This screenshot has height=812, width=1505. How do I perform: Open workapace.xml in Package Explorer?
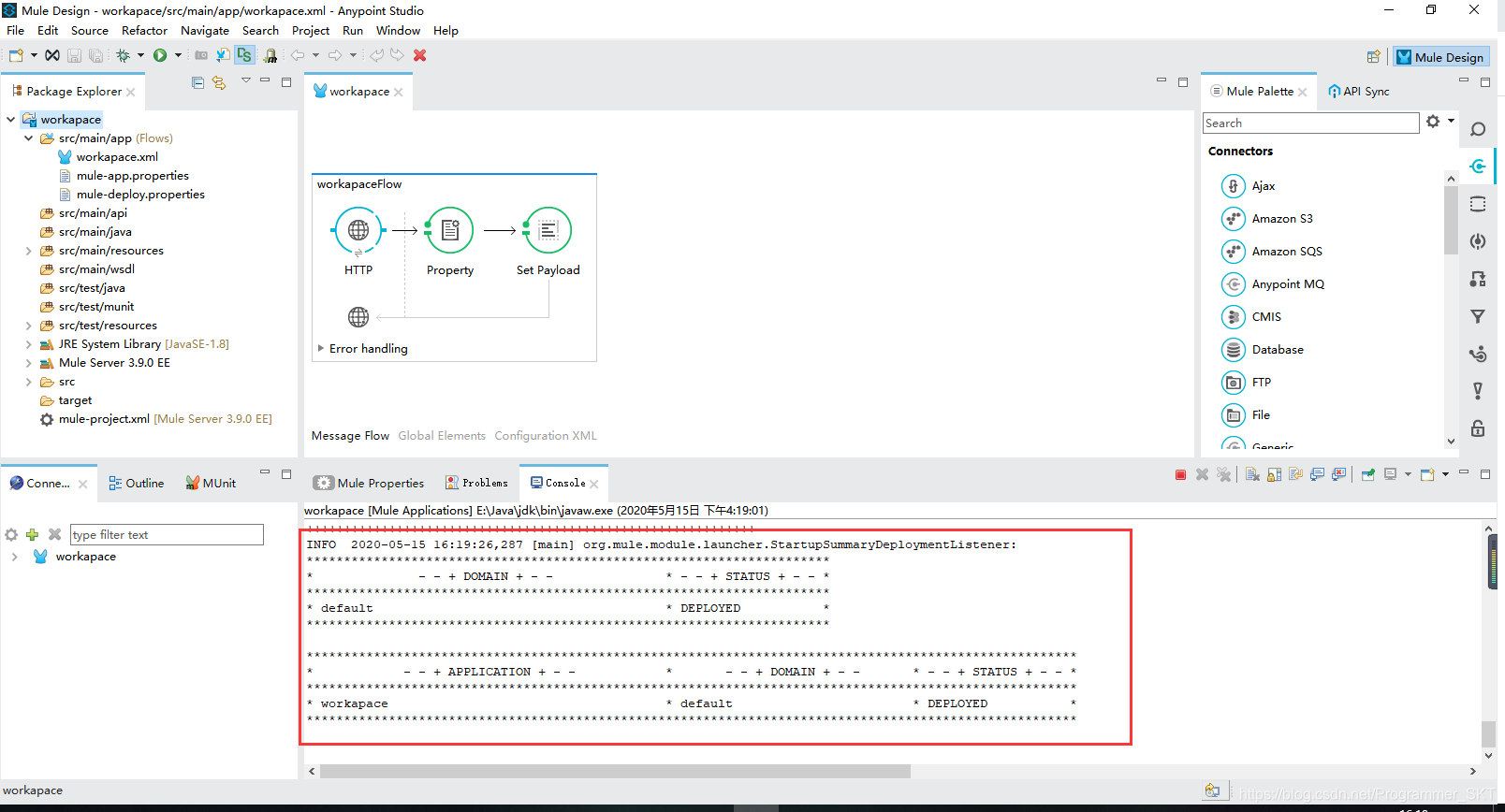[x=117, y=157]
